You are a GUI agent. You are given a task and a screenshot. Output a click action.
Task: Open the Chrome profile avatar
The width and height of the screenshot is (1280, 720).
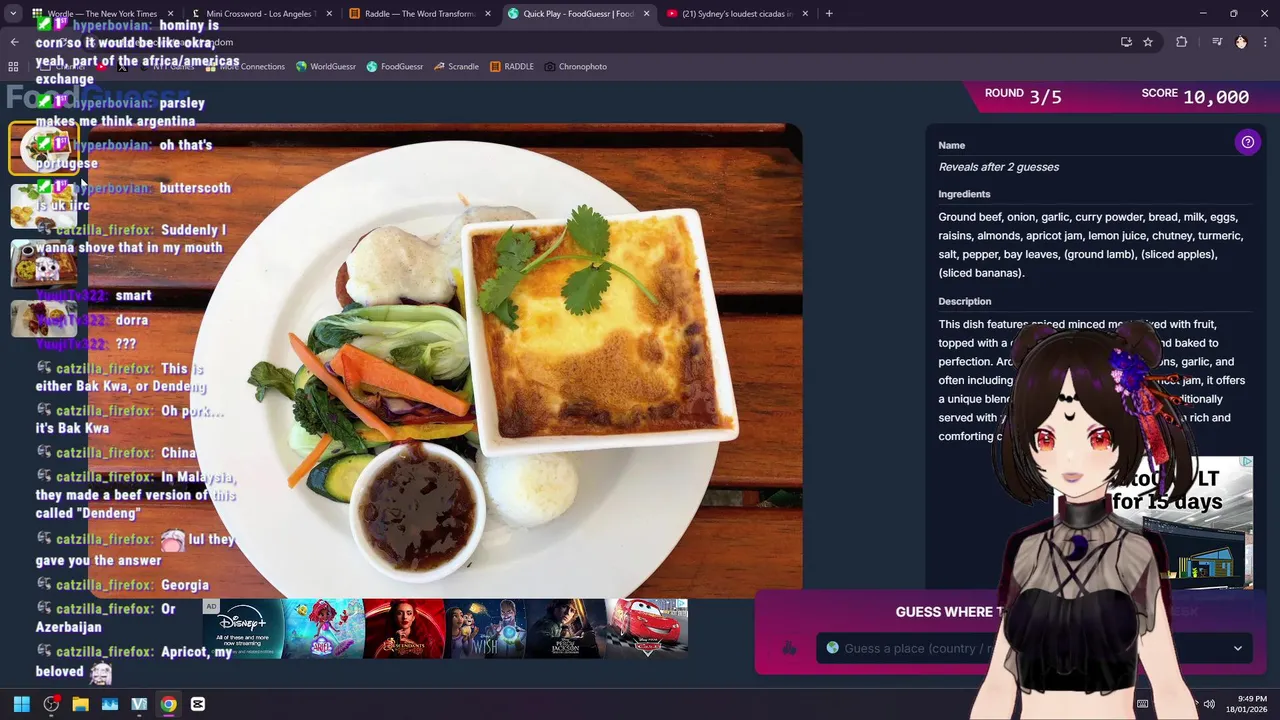(x=1241, y=42)
